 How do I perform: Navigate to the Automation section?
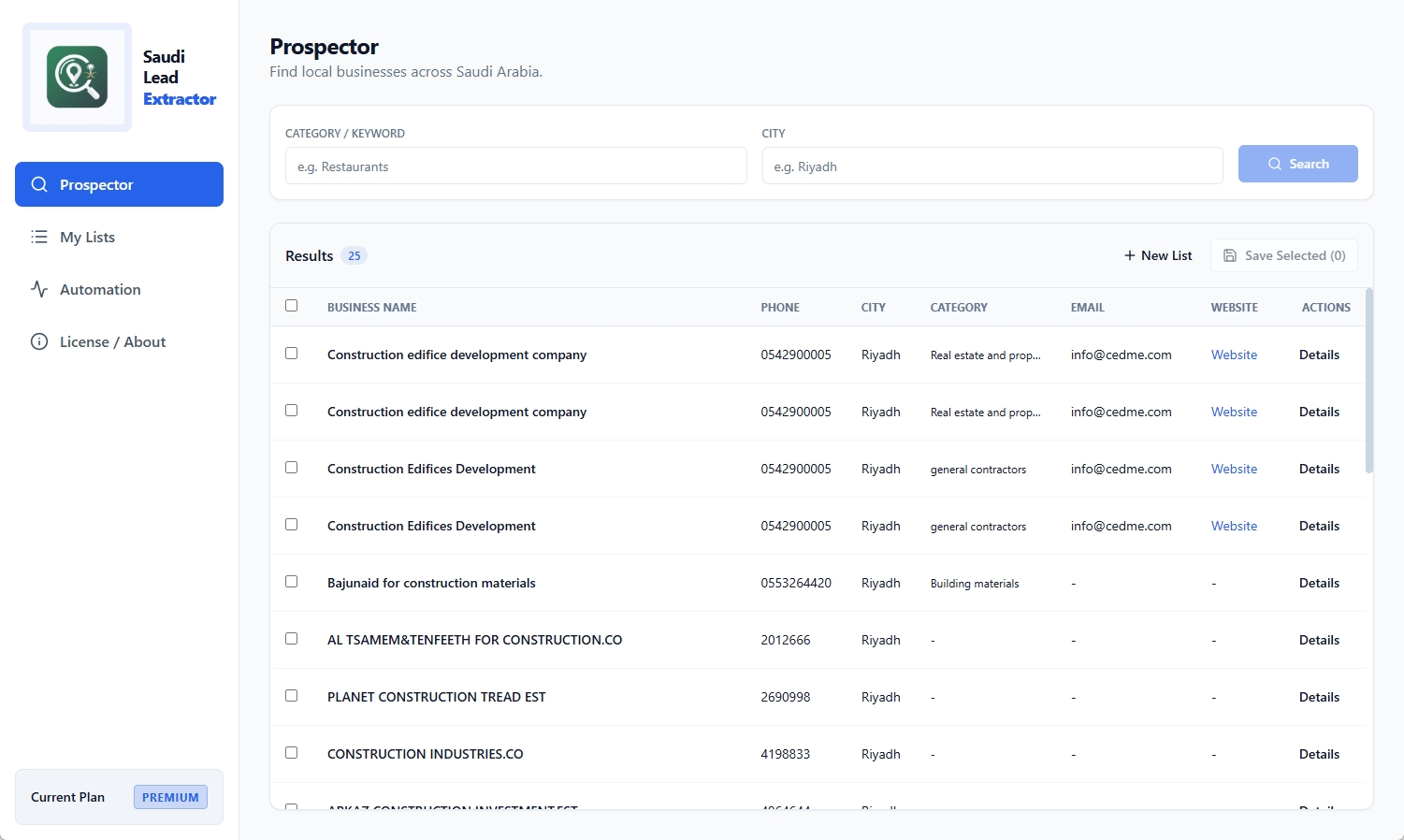99,289
